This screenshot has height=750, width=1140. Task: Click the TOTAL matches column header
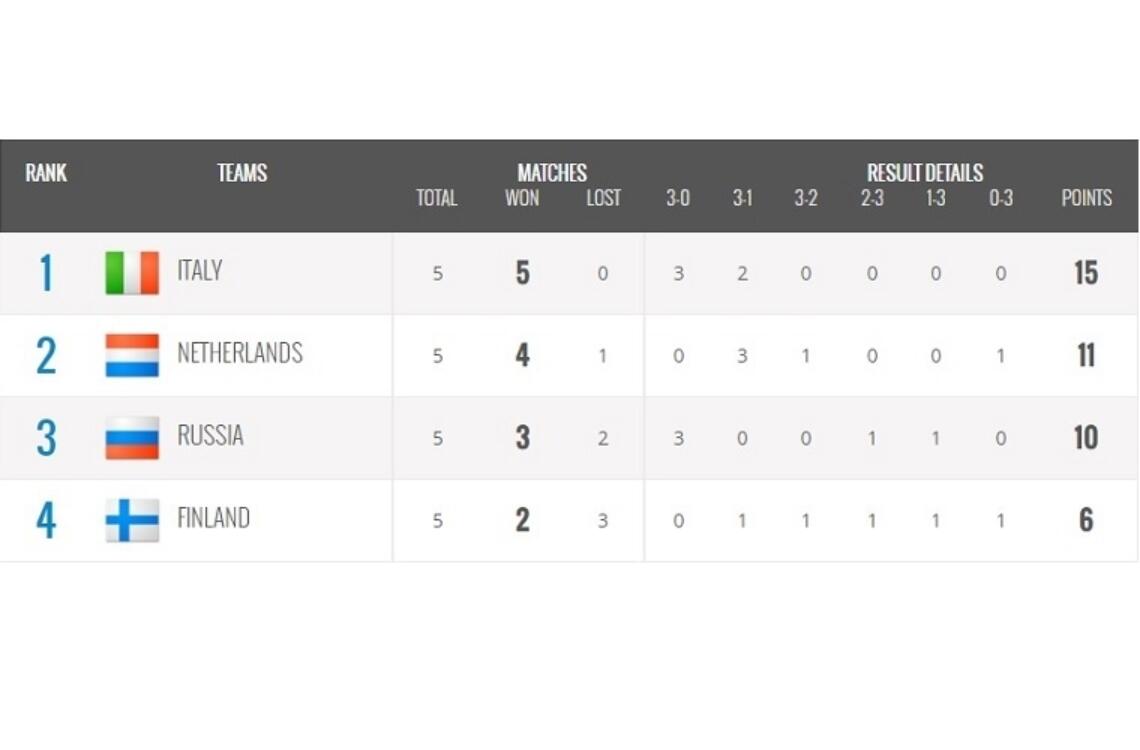click(437, 198)
